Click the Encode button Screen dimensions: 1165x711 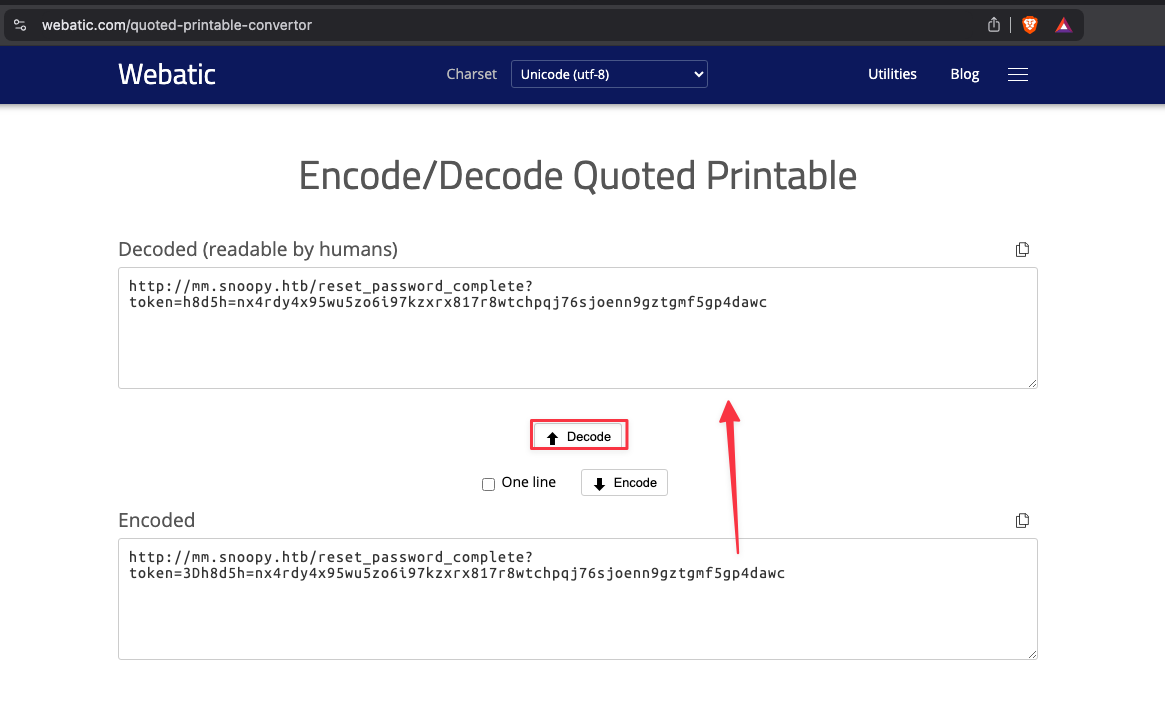pos(624,483)
